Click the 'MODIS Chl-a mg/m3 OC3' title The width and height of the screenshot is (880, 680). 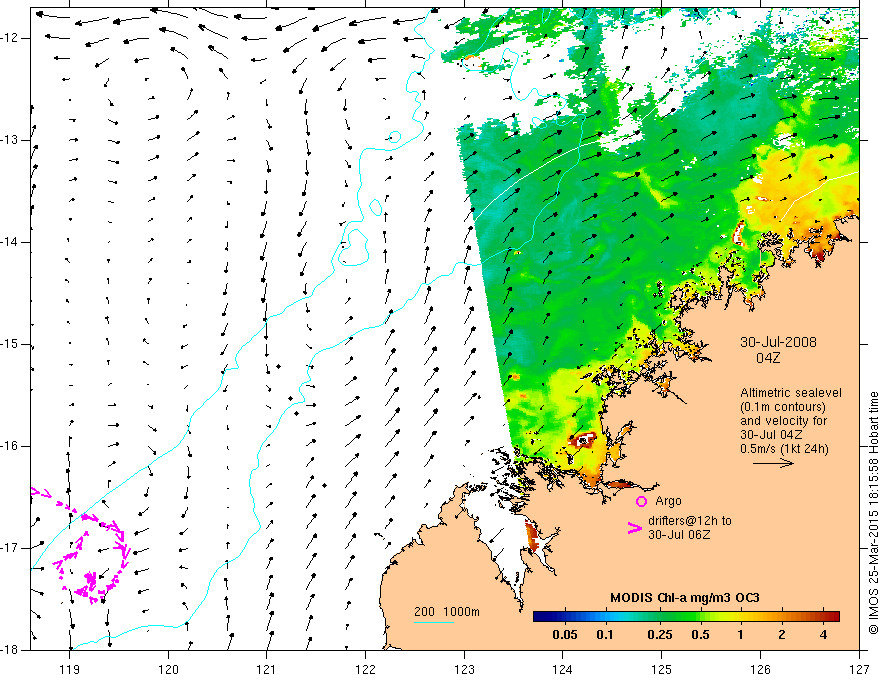pyautogui.click(x=685, y=598)
